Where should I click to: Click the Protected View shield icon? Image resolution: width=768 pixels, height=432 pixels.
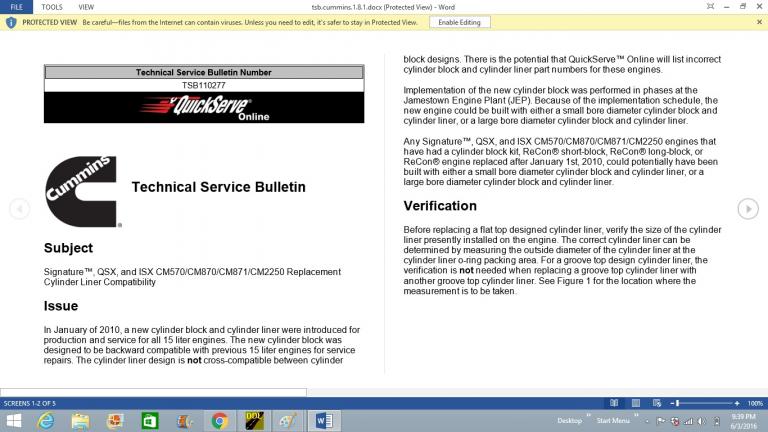pyautogui.click(x=11, y=22)
